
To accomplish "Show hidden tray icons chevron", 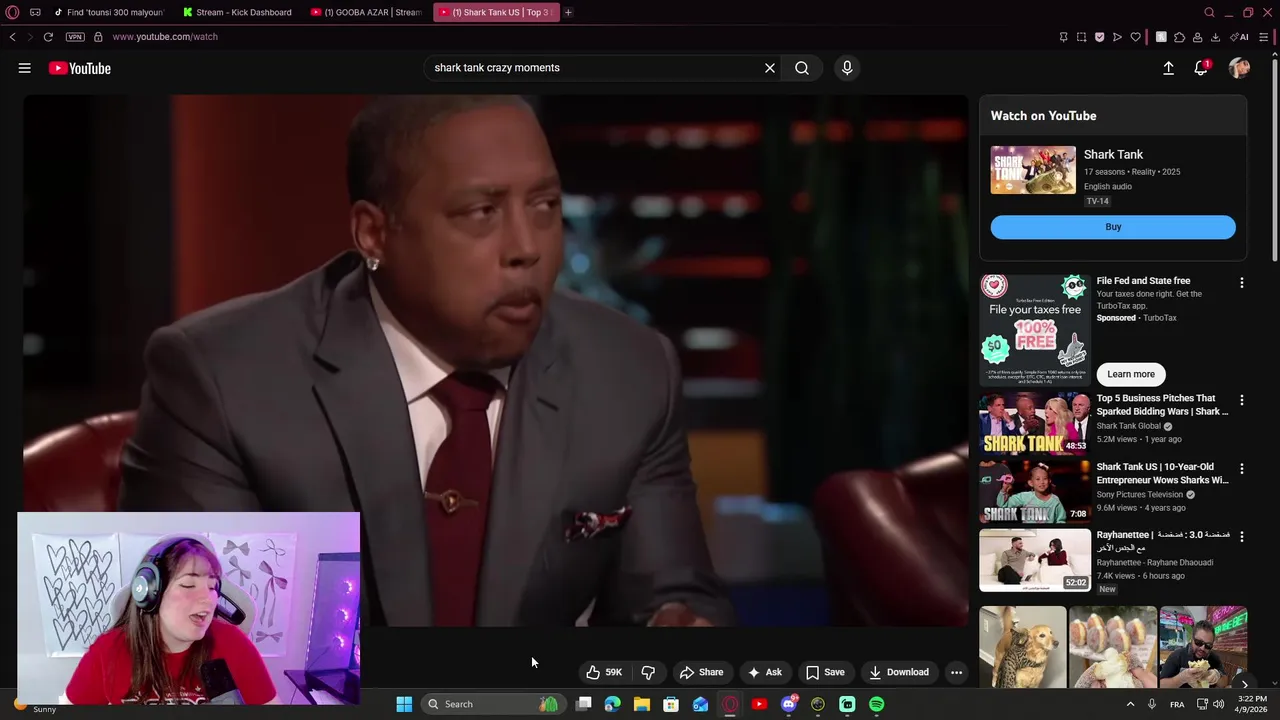I will click(x=1130, y=704).
